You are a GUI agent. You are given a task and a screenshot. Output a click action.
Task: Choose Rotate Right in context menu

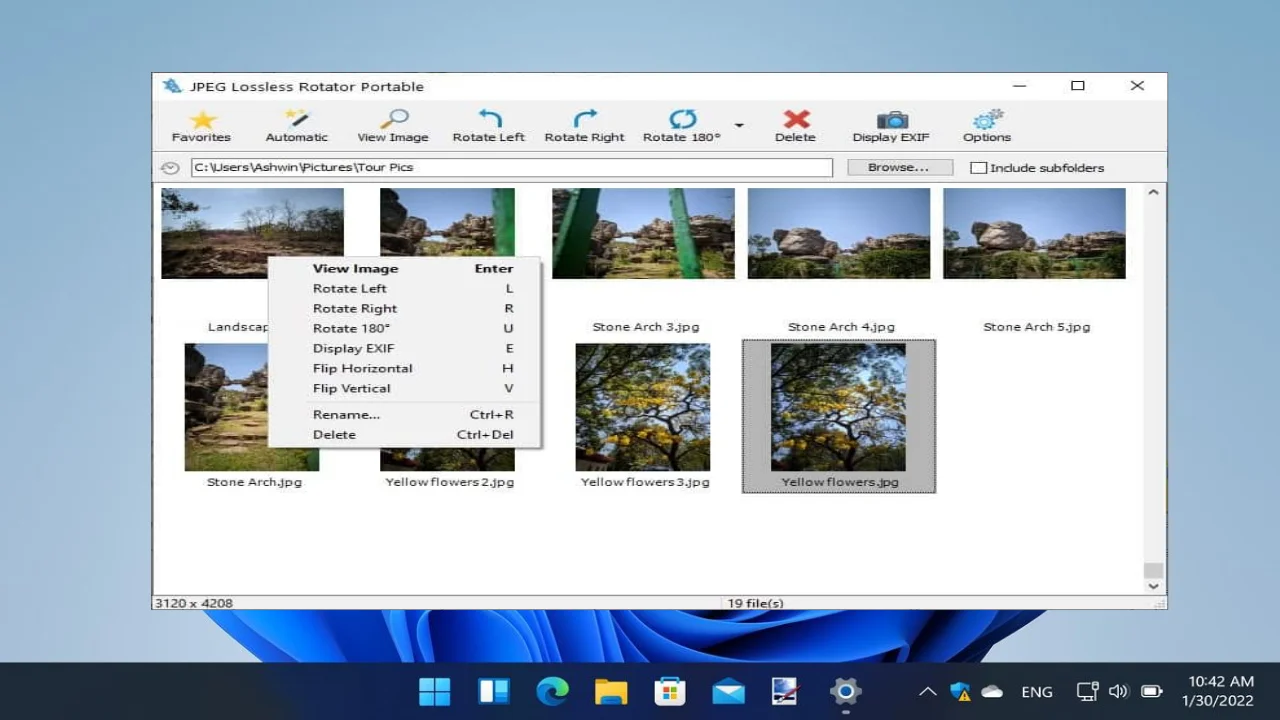point(405,308)
